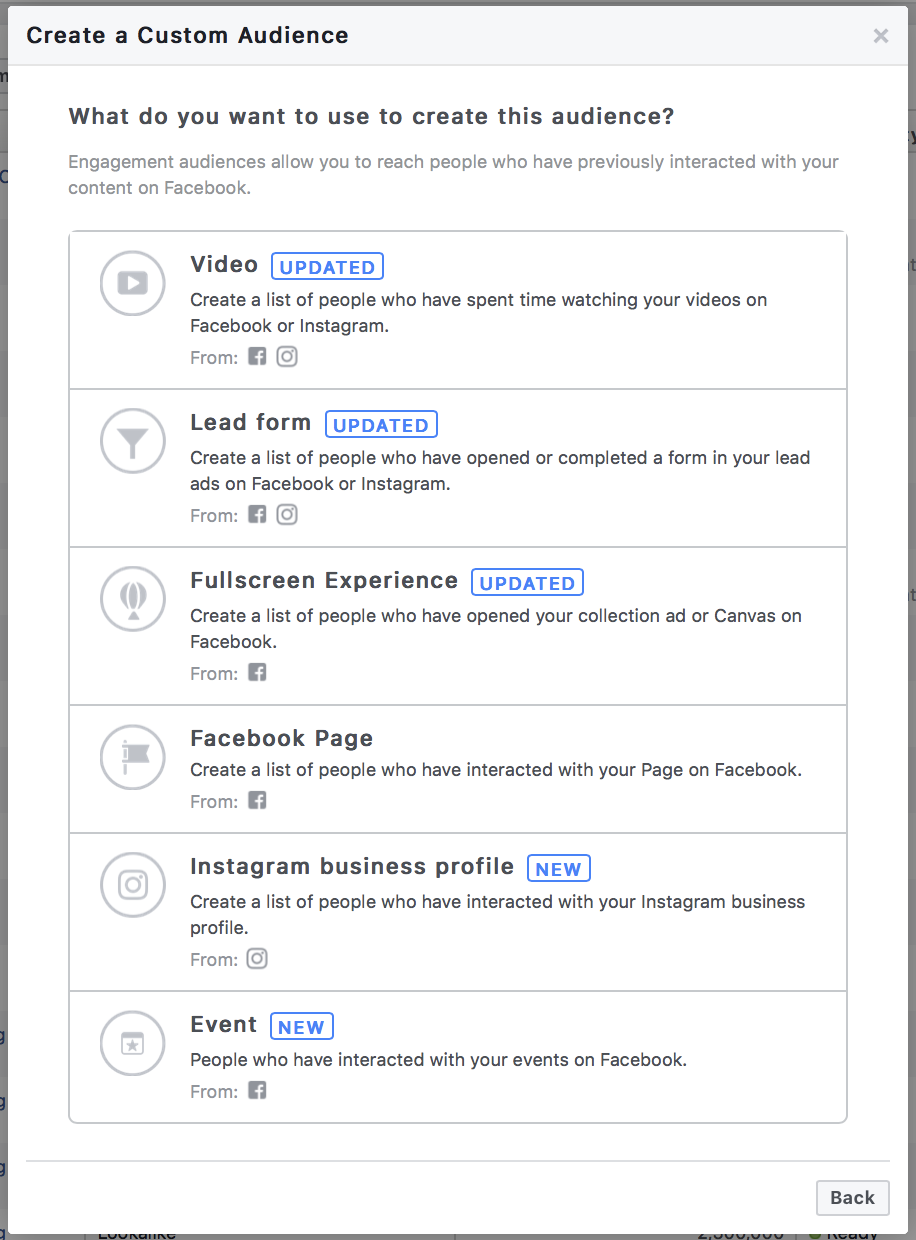Click the Instagram source icon under Video

tap(287, 356)
